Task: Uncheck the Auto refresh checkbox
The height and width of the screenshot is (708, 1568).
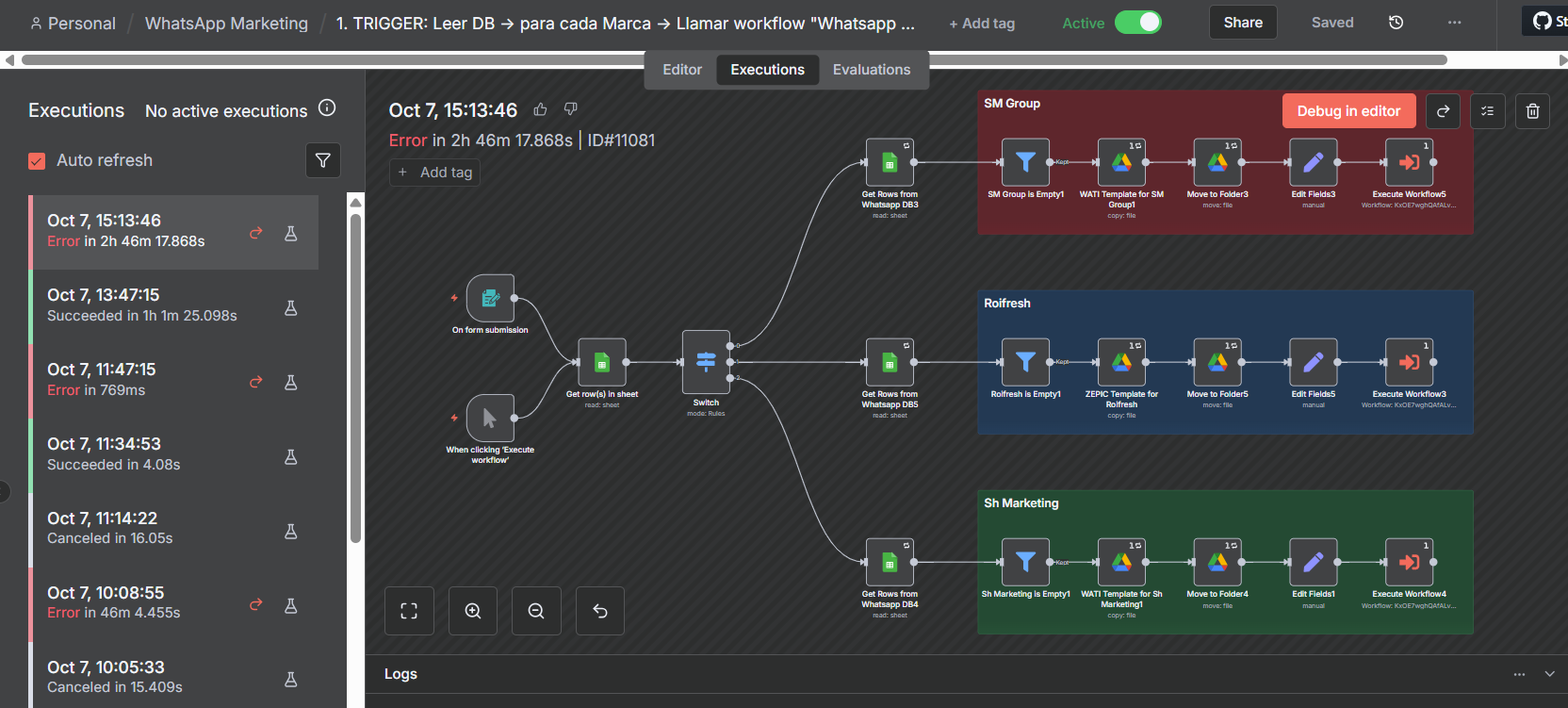Action: 37,161
